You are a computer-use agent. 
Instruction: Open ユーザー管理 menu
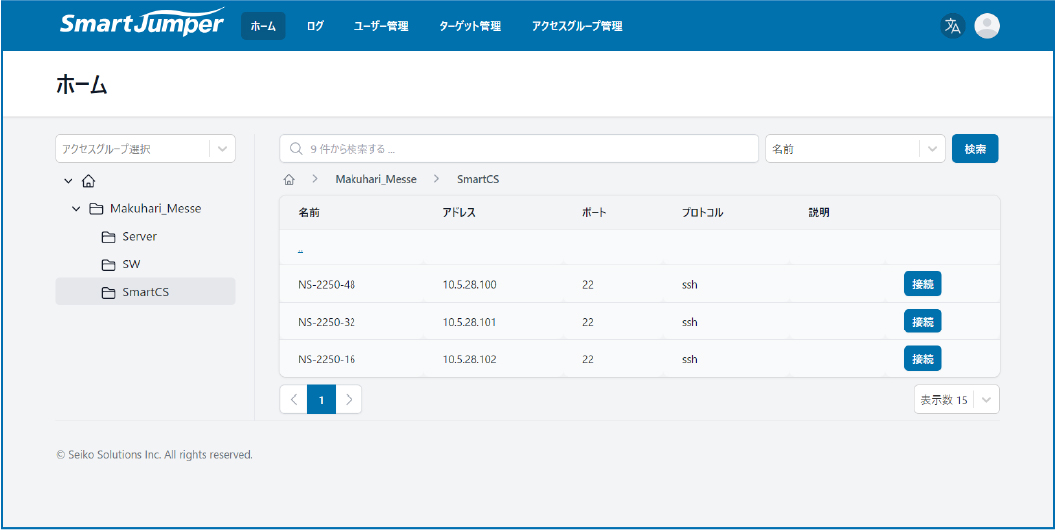(x=381, y=26)
